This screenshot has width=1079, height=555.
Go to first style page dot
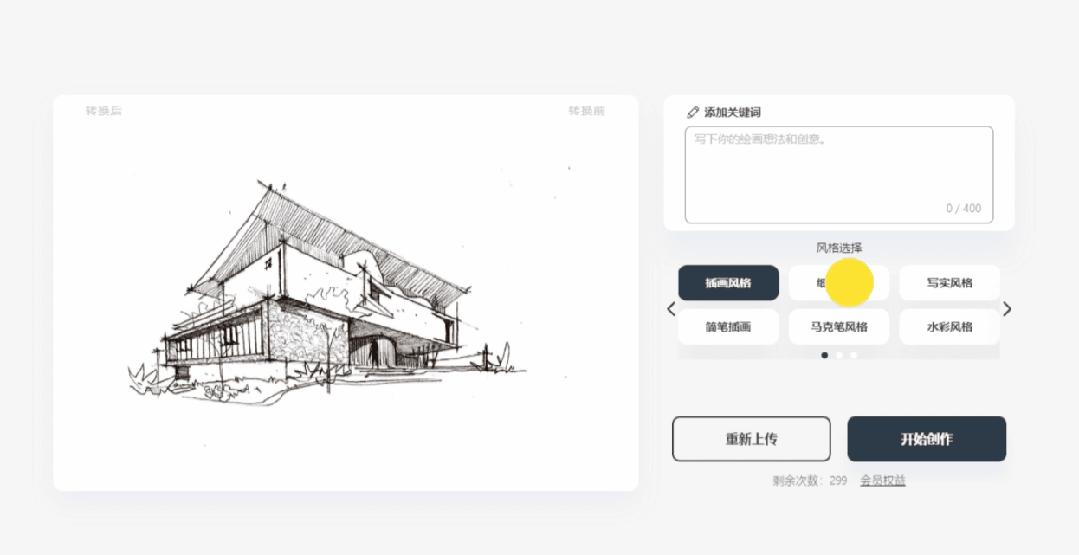[x=824, y=355]
